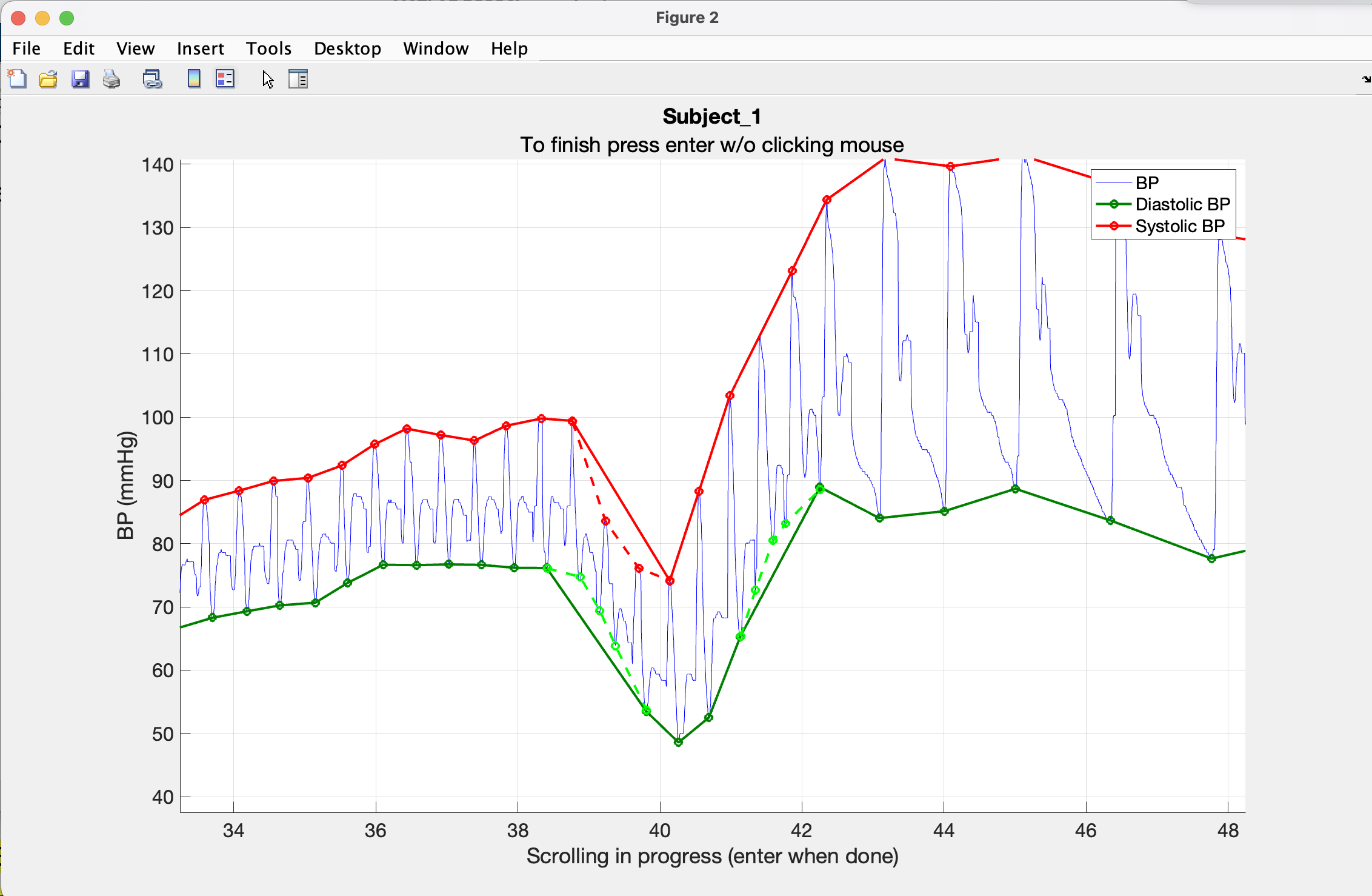Image resolution: width=1372 pixels, height=896 pixels.
Task: Click the Systolic BP legend entry
Action: tap(1179, 226)
